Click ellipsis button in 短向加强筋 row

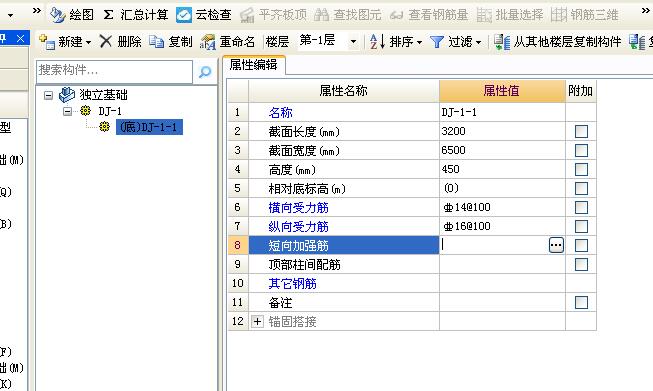click(x=556, y=245)
